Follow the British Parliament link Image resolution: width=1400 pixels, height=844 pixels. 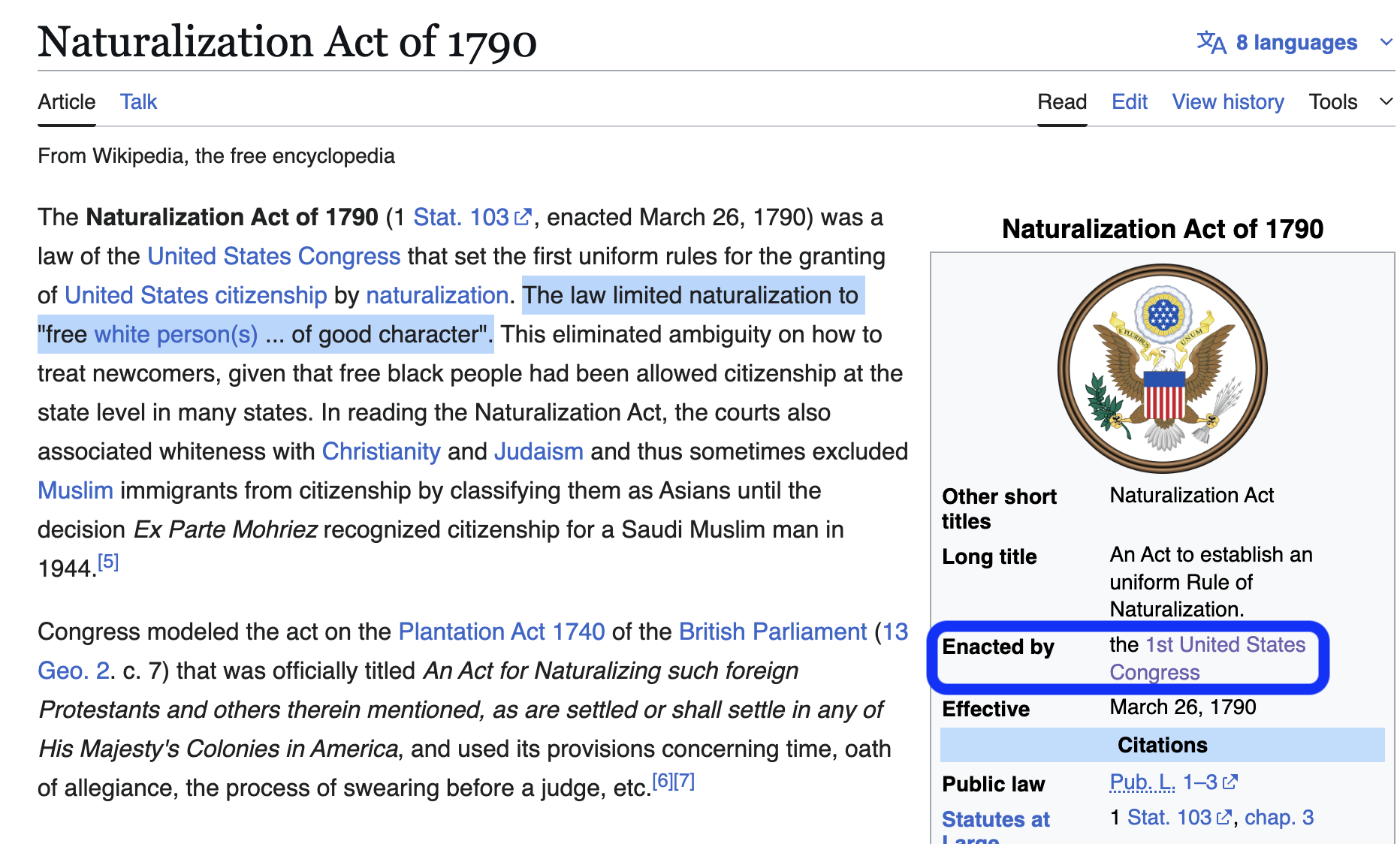tap(773, 631)
